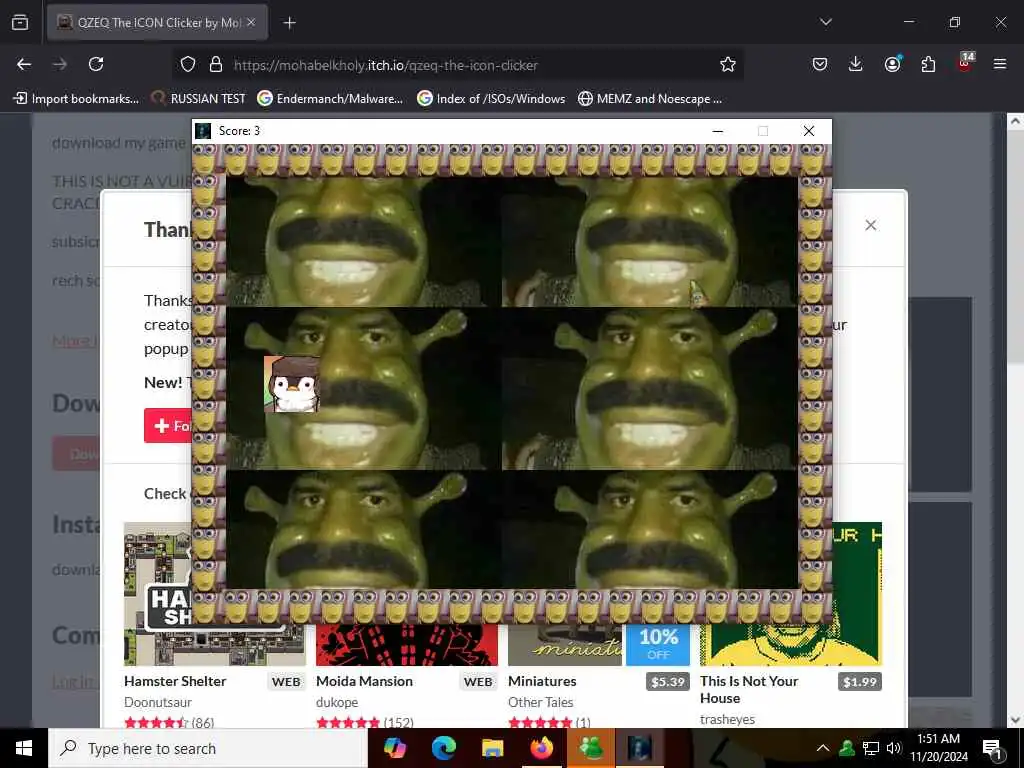
Task: Switch to the game window taskbar icon
Action: point(639,748)
